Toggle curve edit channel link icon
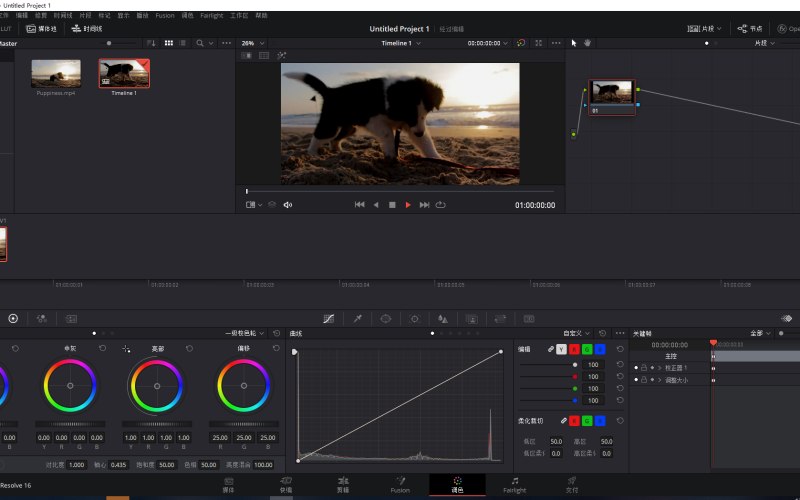This screenshot has height=500, width=800. [551, 349]
